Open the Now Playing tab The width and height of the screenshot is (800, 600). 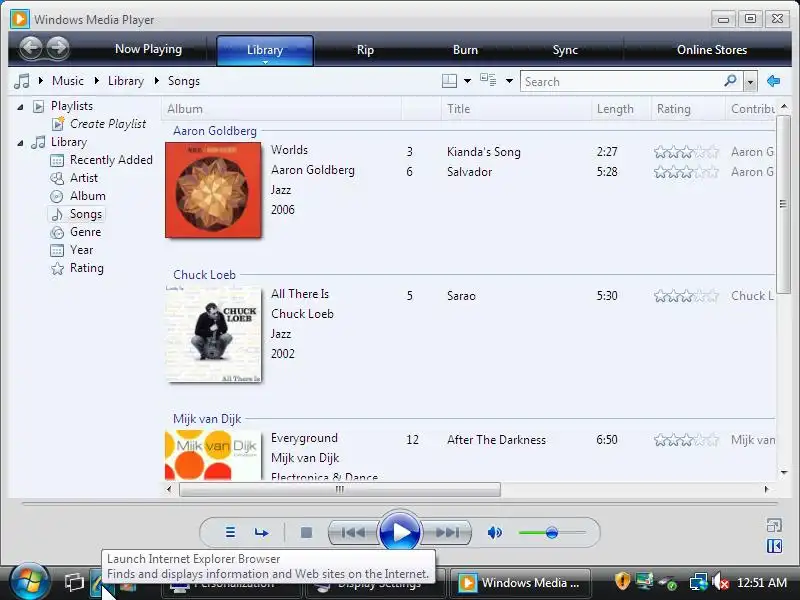click(148, 49)
